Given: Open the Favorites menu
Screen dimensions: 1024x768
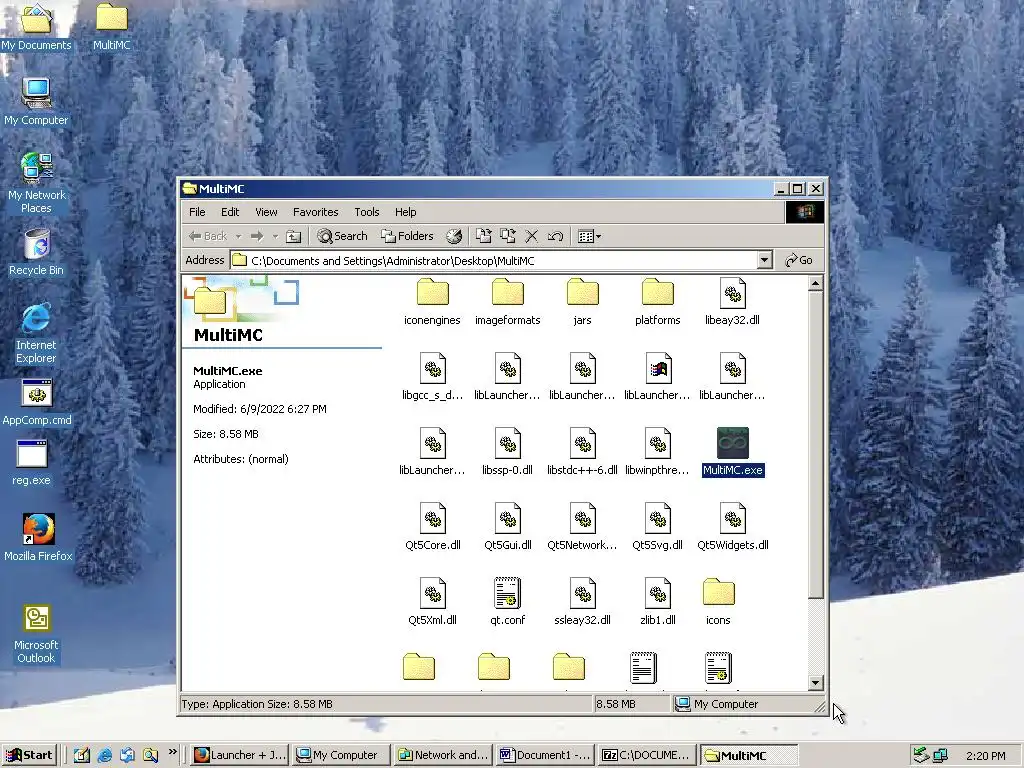Looking at the screenshot, I should (315, 212).
